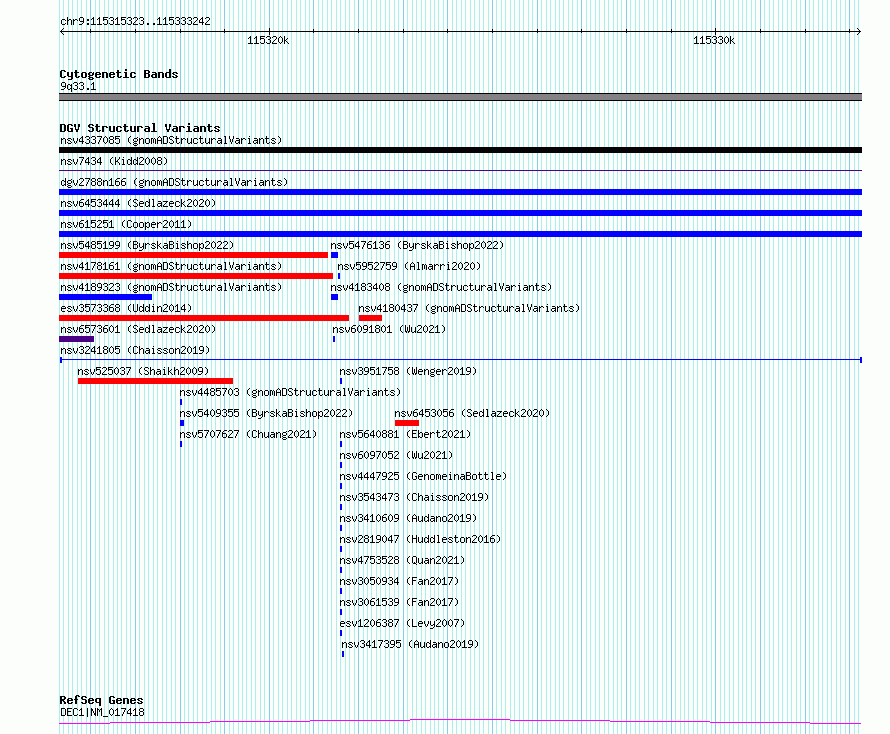Click nsv615251 (Cooper2011) label
Viewport: 890px width, 734px height.
(126, 224)
